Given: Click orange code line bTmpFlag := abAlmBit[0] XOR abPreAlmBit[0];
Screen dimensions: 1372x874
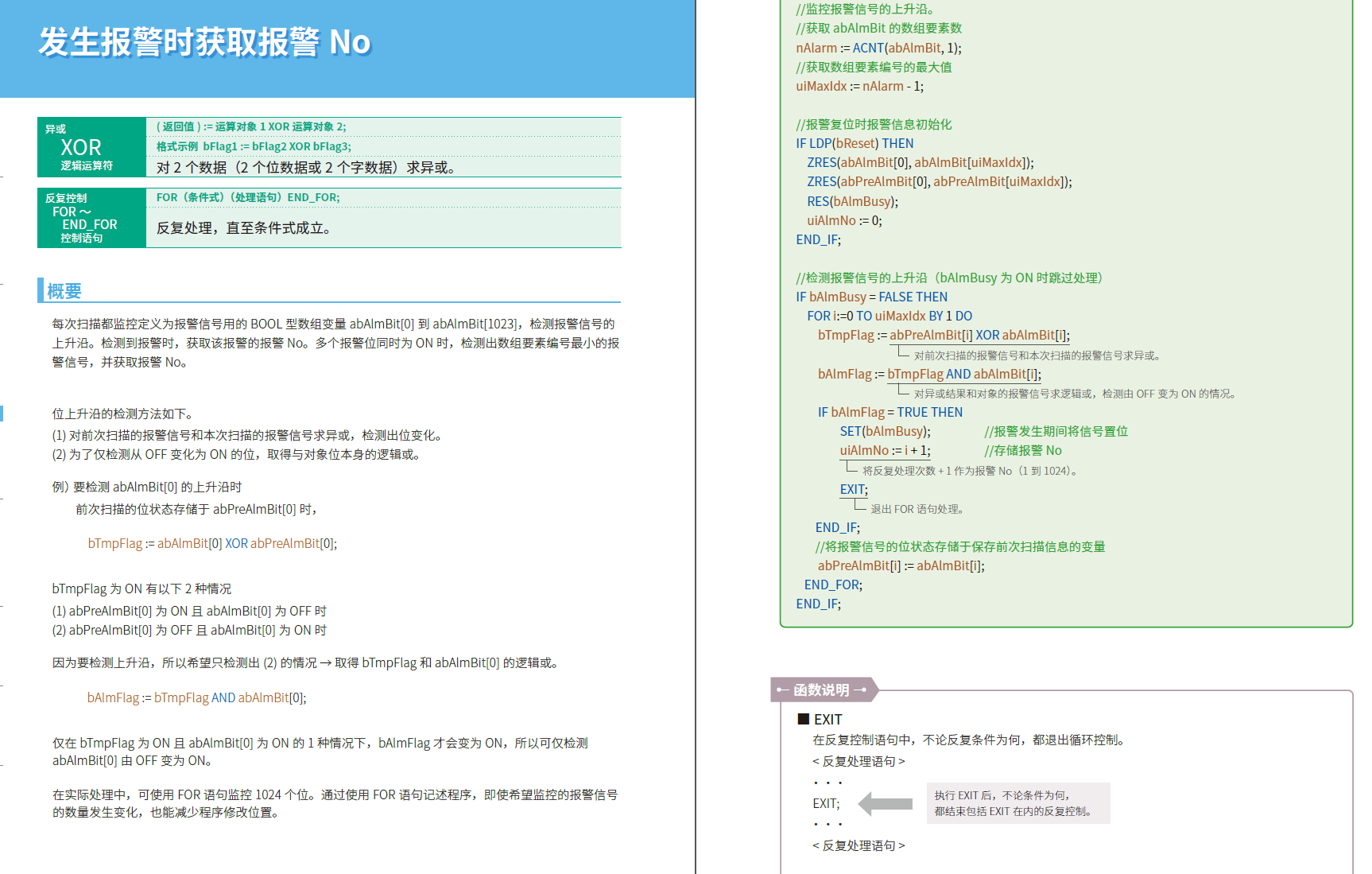Looking at the screenshot, I should pyautogui.click(x=212, y=543).
